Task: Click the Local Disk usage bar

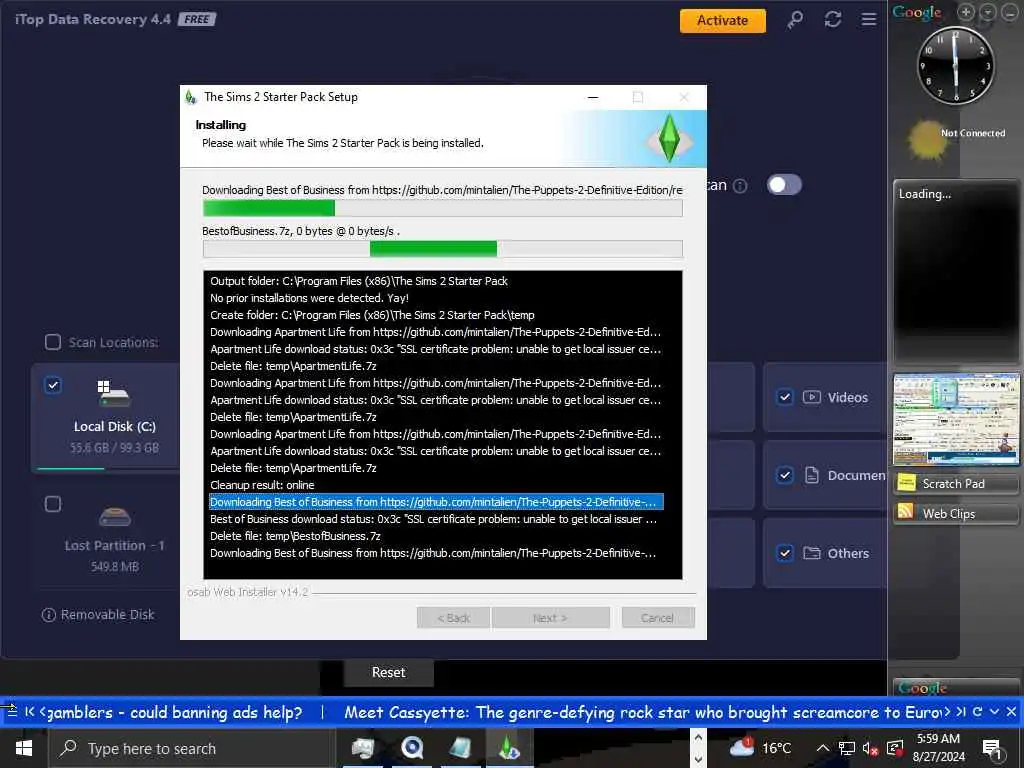Action: 108,468
